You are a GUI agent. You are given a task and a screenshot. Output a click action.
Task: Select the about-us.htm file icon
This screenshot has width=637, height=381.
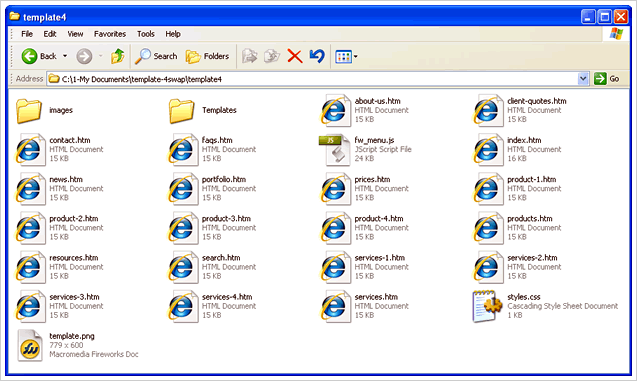pyautogui.click(x=335, y=110)
